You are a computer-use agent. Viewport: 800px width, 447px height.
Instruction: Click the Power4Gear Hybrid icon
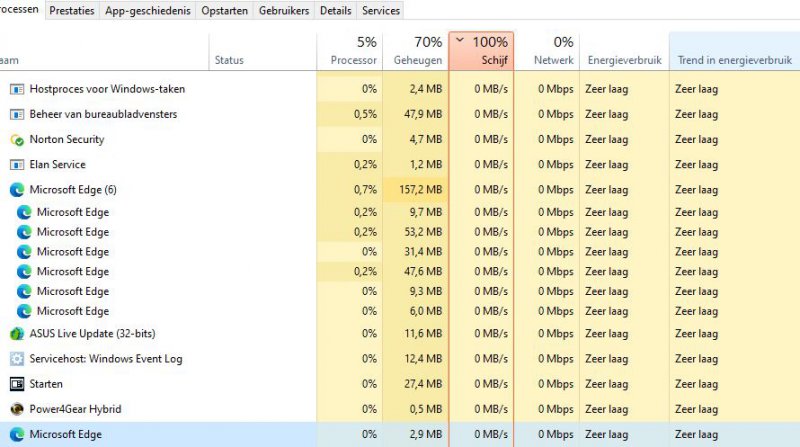17,409
